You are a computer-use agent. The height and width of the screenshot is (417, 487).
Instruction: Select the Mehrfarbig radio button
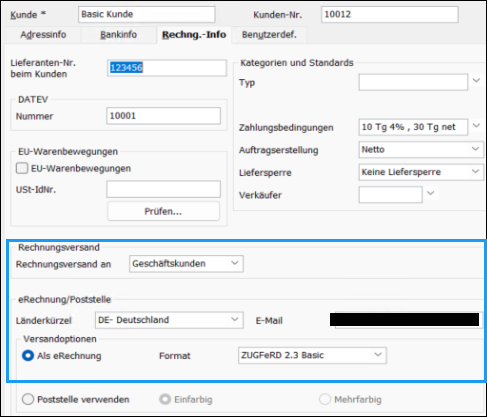pyautogui.click(x=325, y=399)
